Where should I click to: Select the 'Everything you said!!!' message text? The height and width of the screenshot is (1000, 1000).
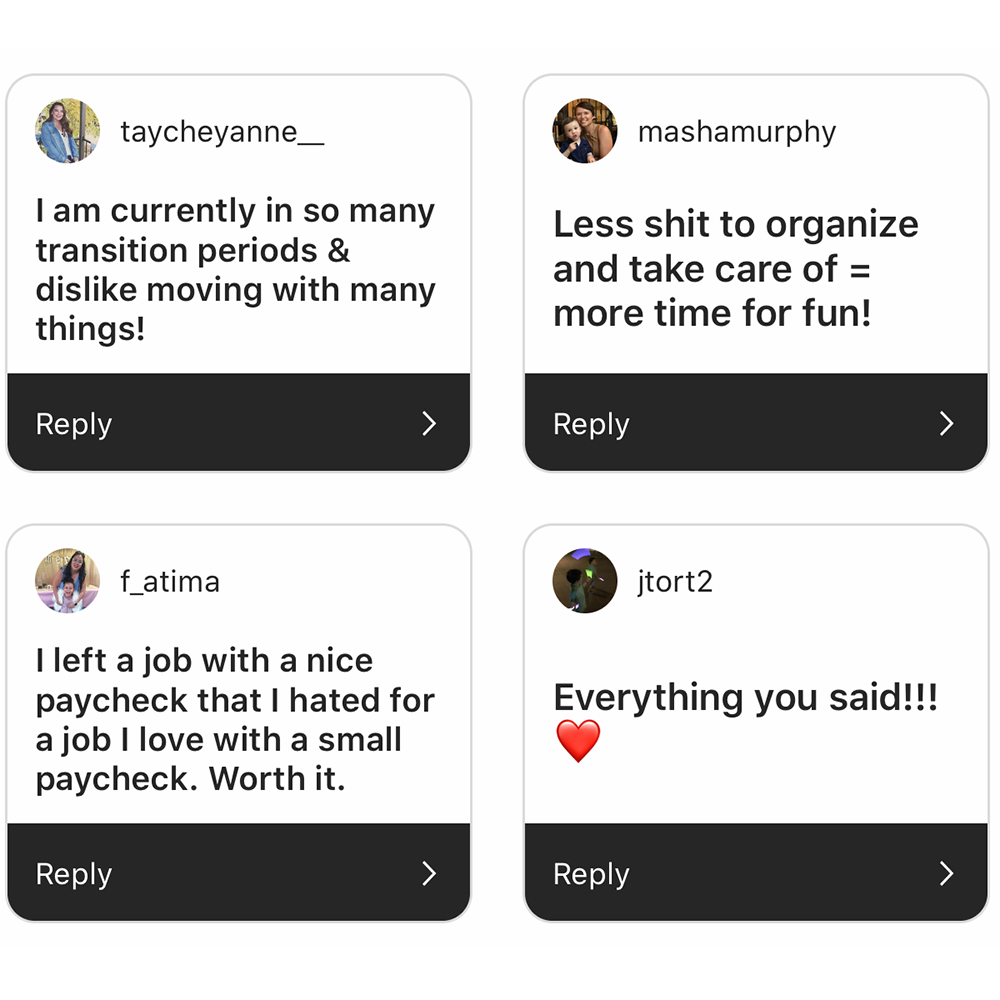tap(745, 697)
